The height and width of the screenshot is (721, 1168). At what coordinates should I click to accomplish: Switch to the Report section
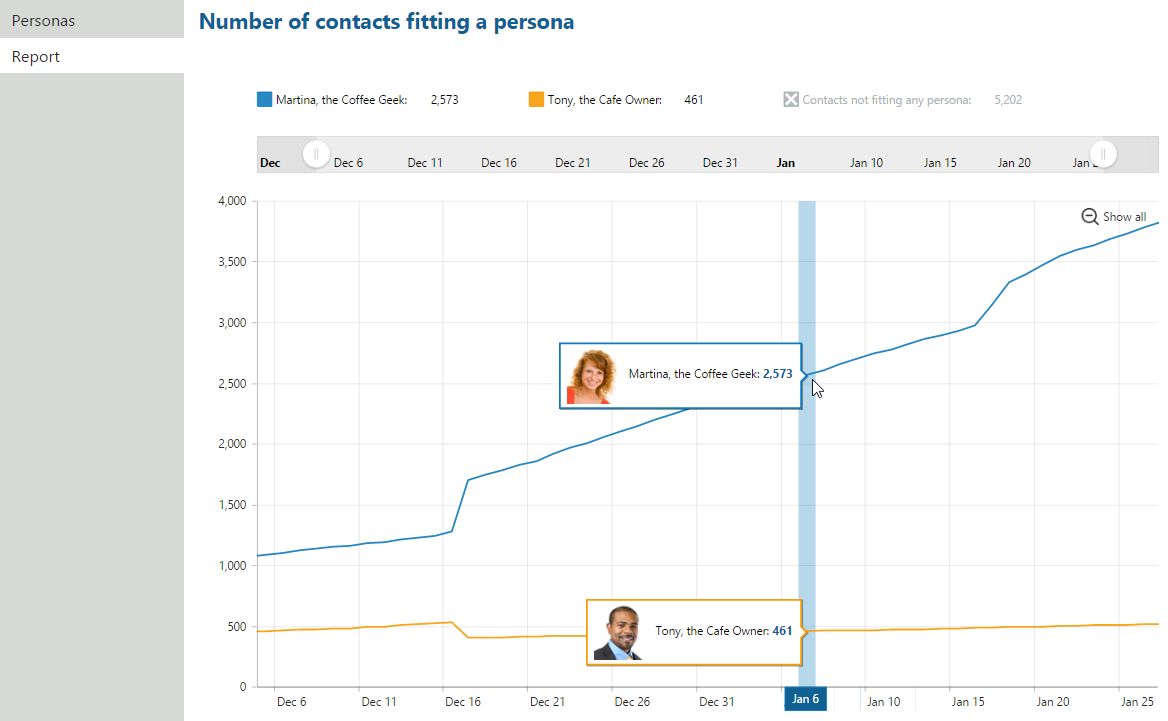35,56
